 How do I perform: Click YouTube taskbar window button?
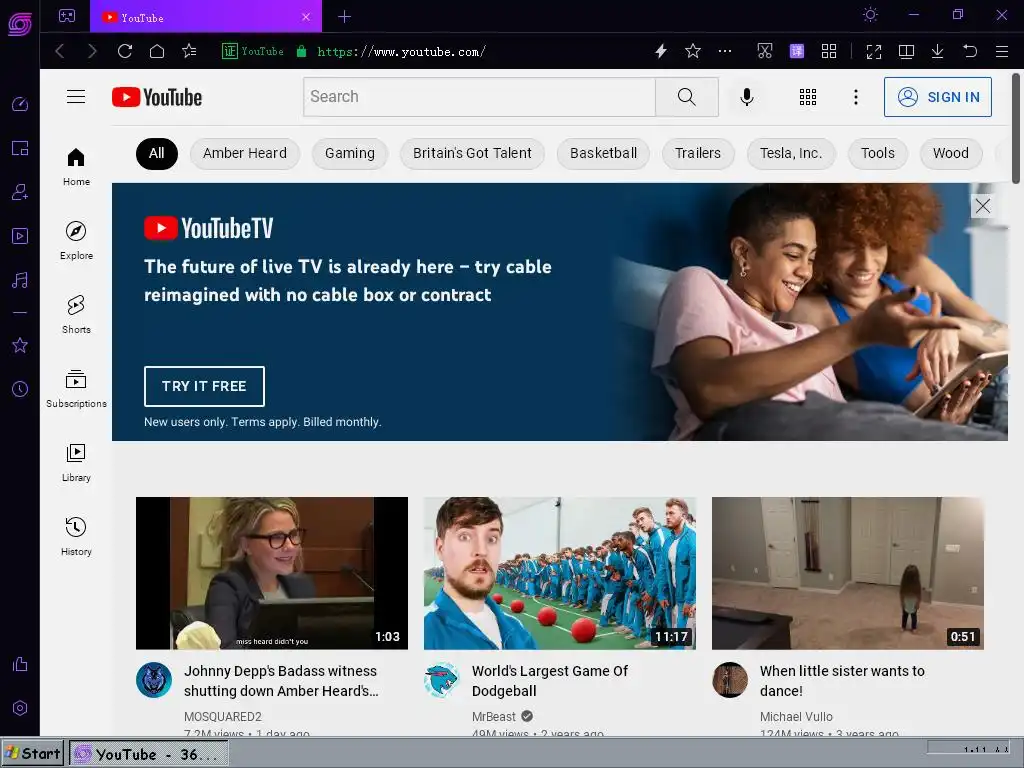(x=149, y=754)
